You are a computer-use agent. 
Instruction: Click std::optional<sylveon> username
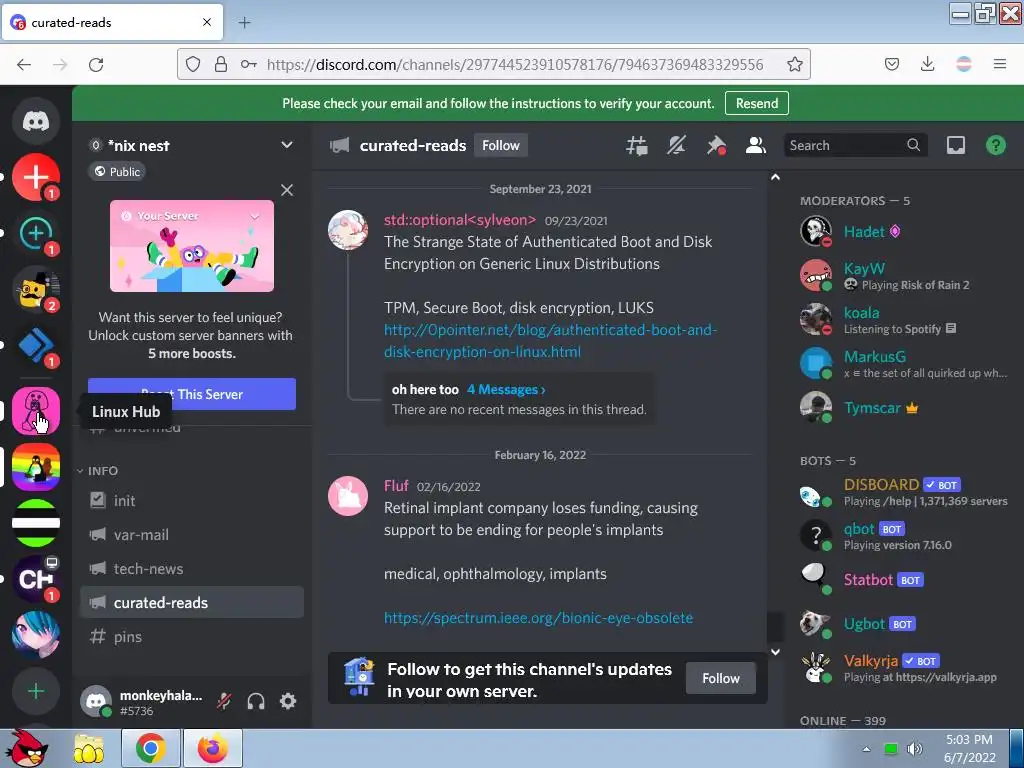pos(460,220)
